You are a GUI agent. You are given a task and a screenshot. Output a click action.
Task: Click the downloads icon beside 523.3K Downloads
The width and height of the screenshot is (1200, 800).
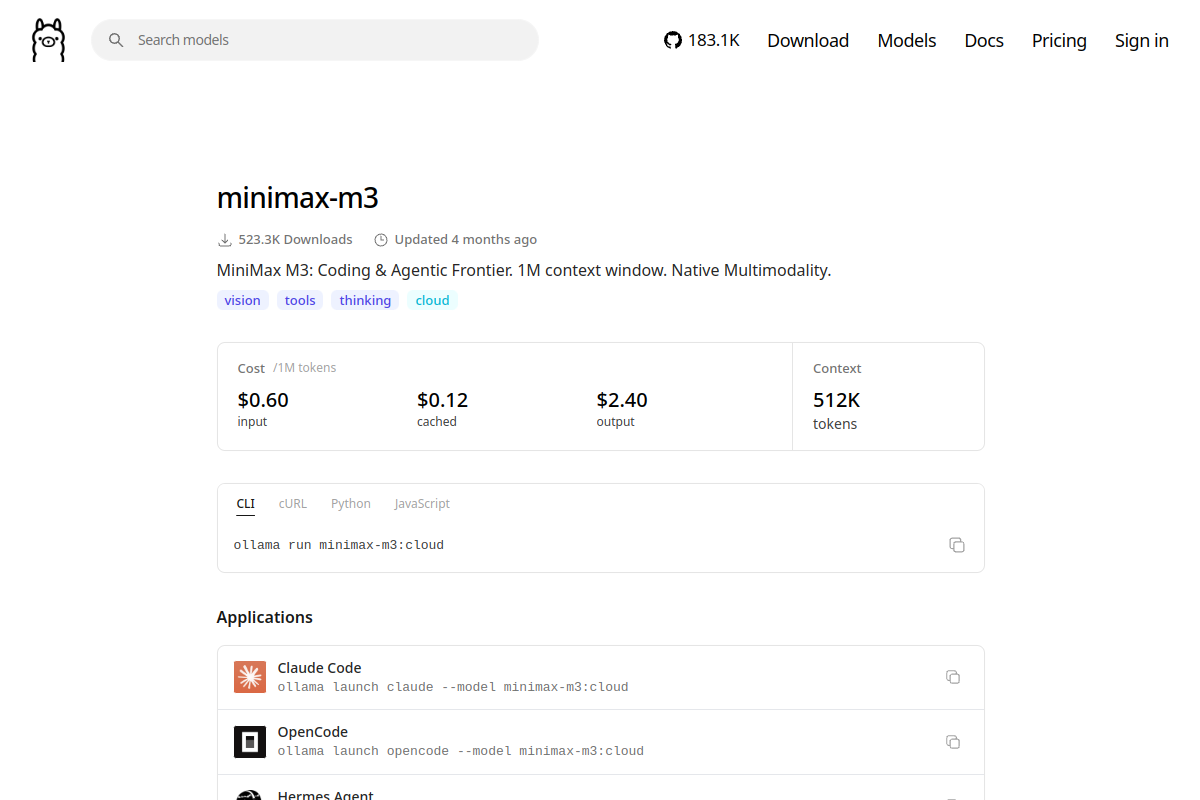225,240
